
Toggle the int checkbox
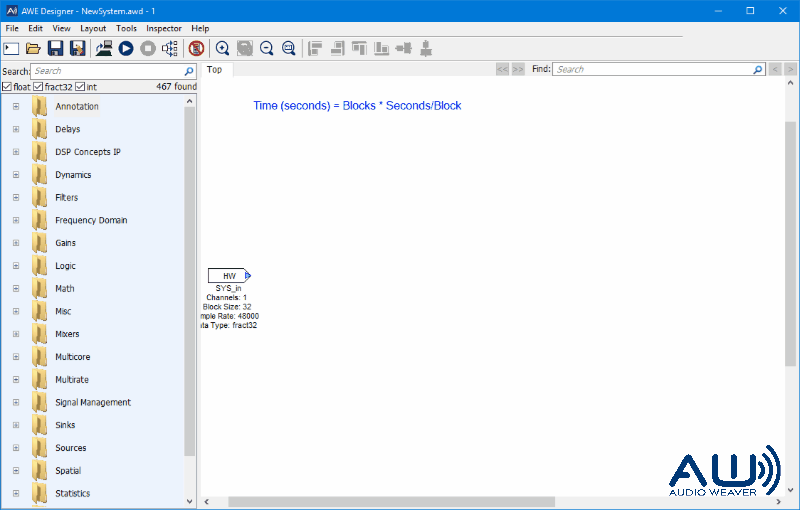click(x=80, y=87)
